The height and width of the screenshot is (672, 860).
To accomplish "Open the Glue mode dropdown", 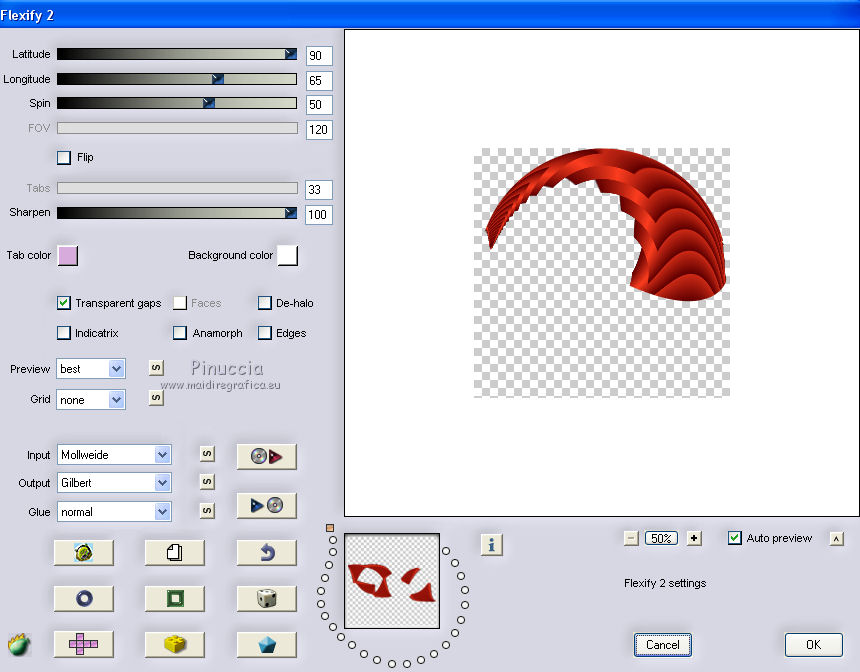I will (x=114, y=512).
